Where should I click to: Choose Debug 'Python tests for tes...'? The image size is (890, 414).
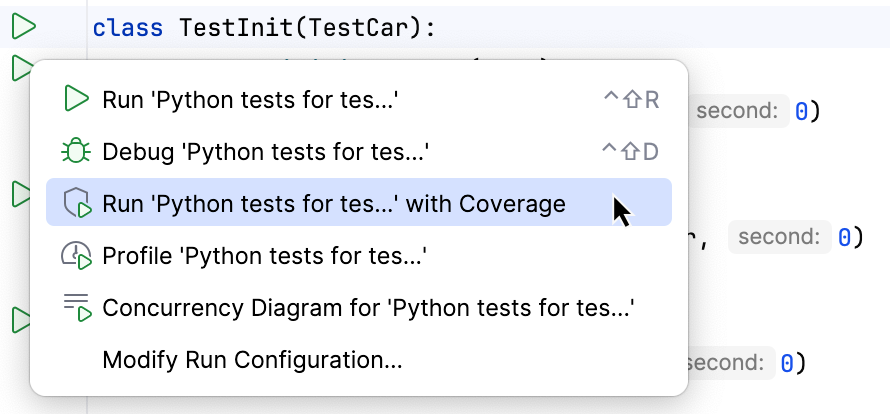(265, 152)
